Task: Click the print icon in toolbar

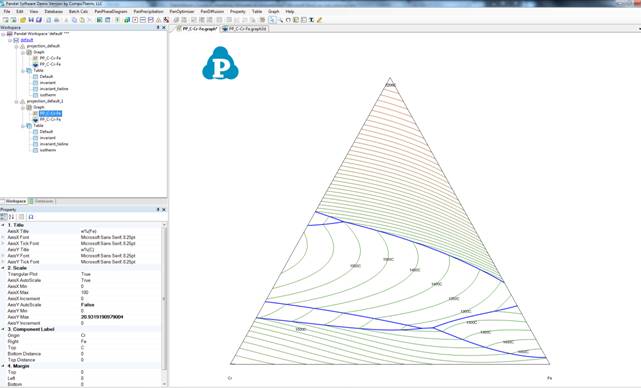Action: pyautogui.click(x=56, y=20)
